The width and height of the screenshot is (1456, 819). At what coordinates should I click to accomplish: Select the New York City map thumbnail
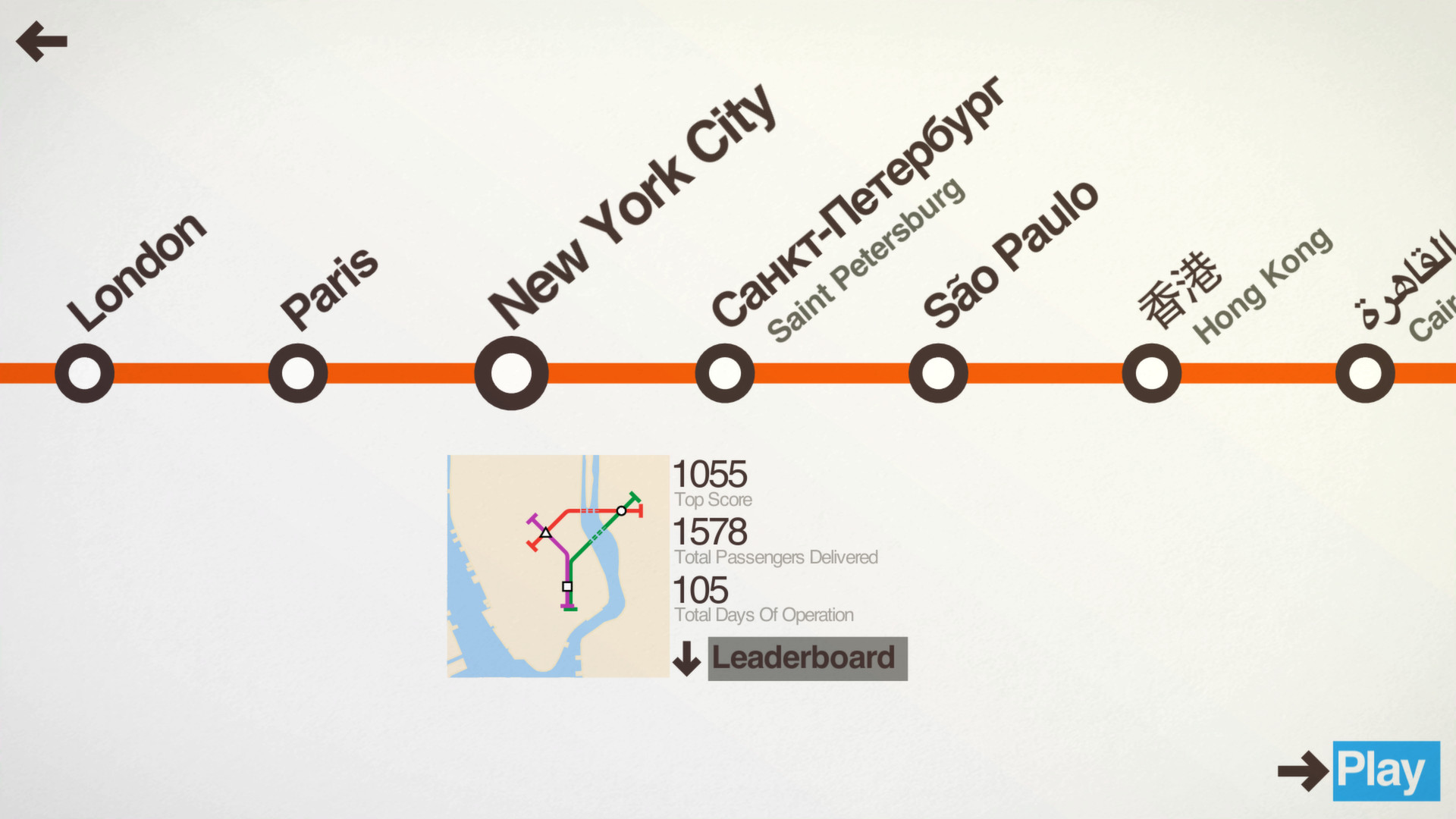click(557, 565)
